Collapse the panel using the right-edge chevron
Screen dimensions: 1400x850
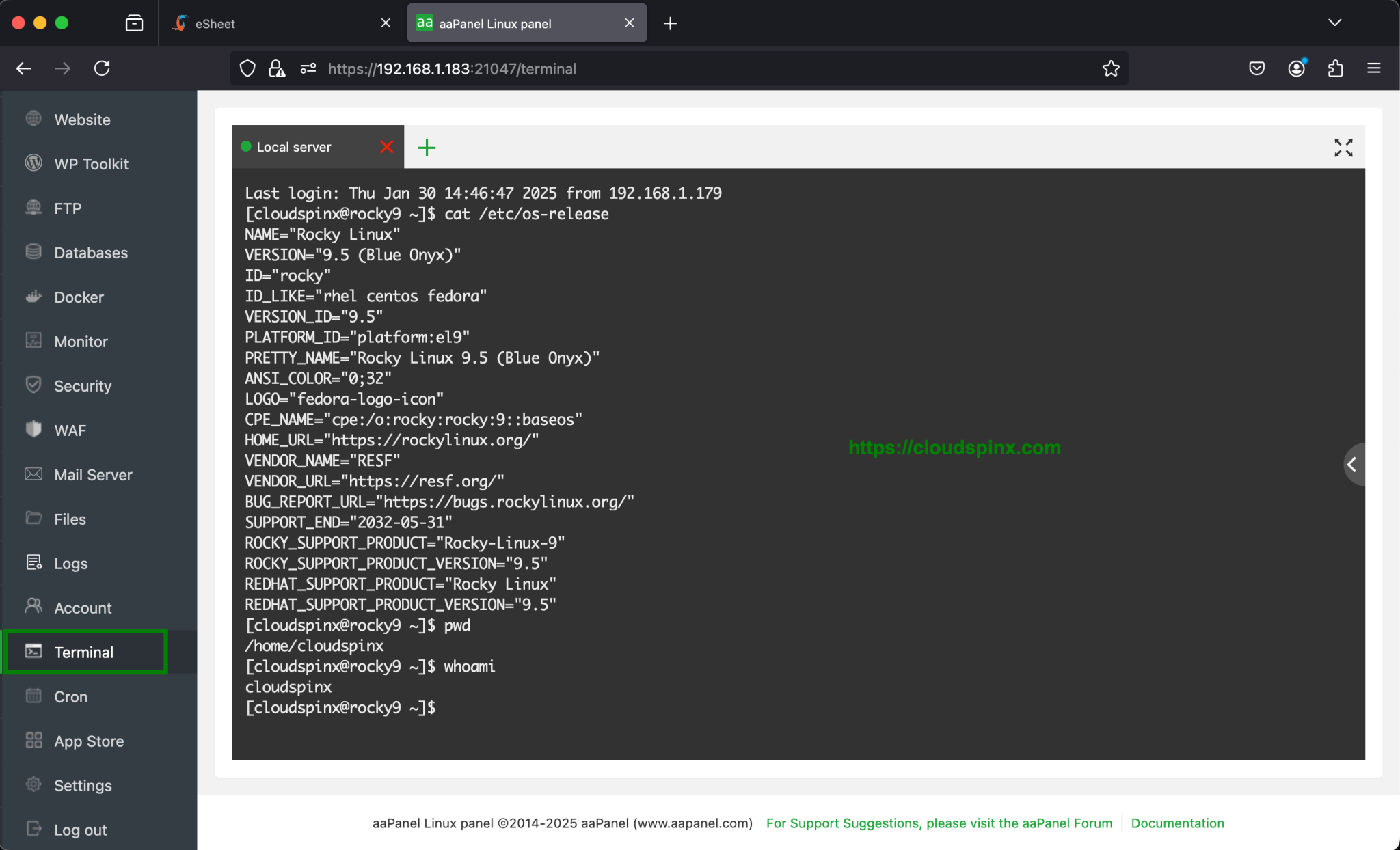point(1353,464)
